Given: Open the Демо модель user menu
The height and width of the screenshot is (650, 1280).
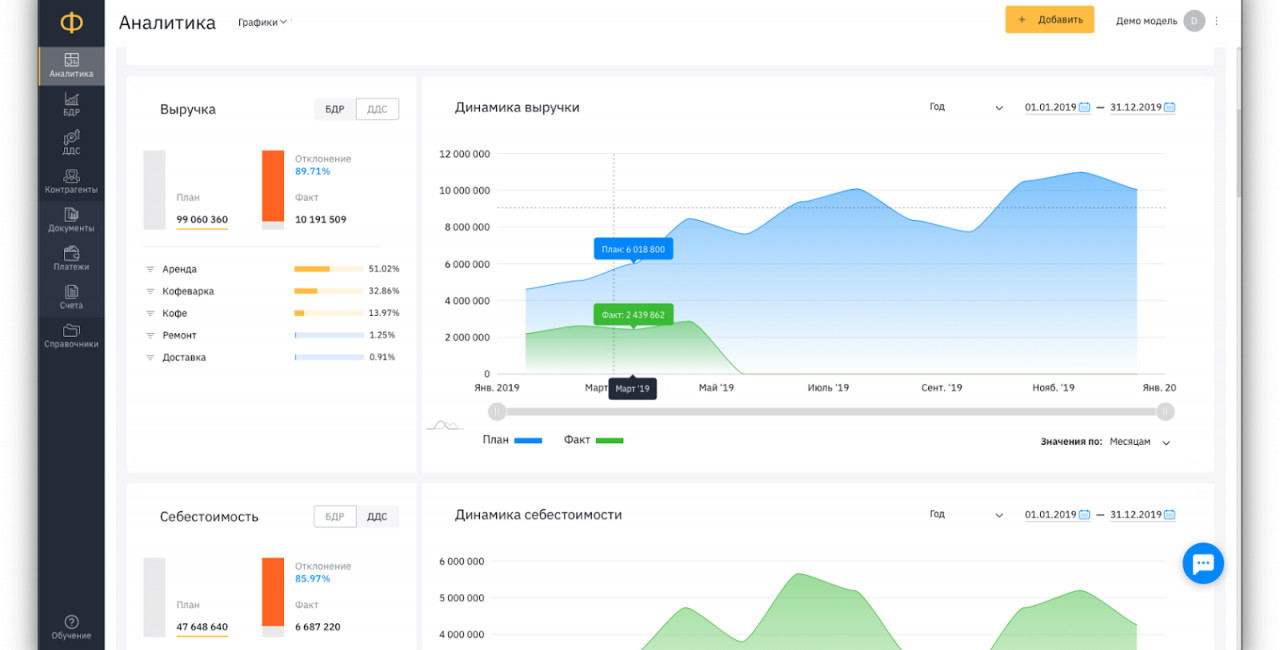Looking at the screenshot, I should 1160,20.
